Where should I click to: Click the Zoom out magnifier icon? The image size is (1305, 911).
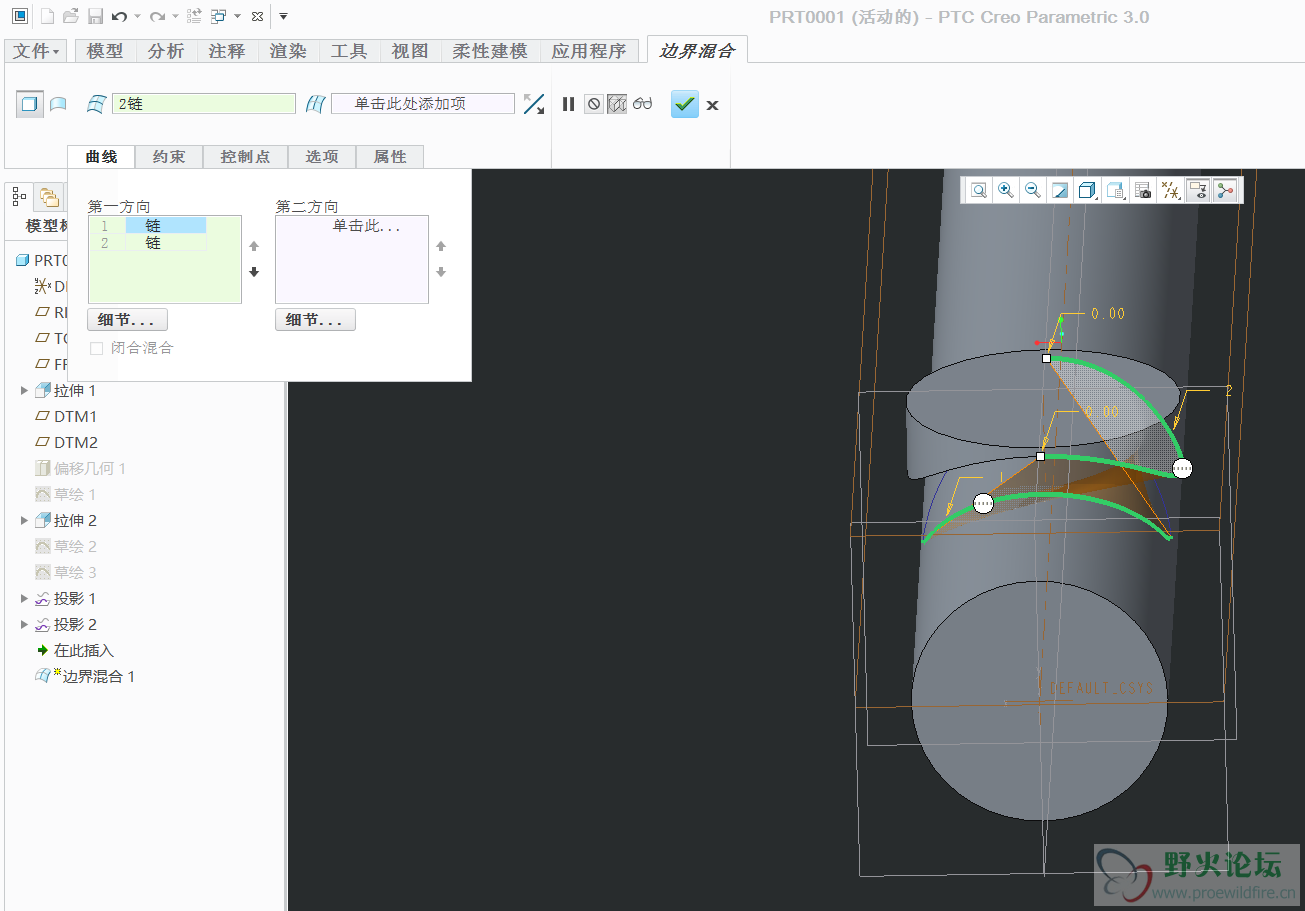click(x=1032, y=190)
